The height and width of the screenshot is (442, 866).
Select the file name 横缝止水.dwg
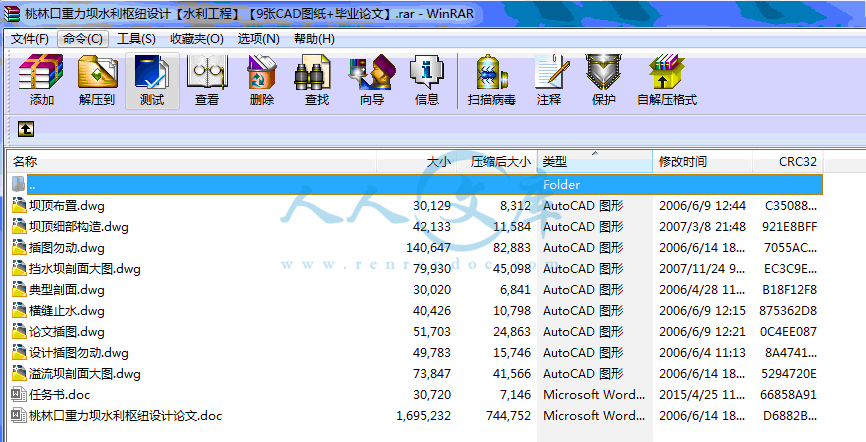tap(67, 311)
